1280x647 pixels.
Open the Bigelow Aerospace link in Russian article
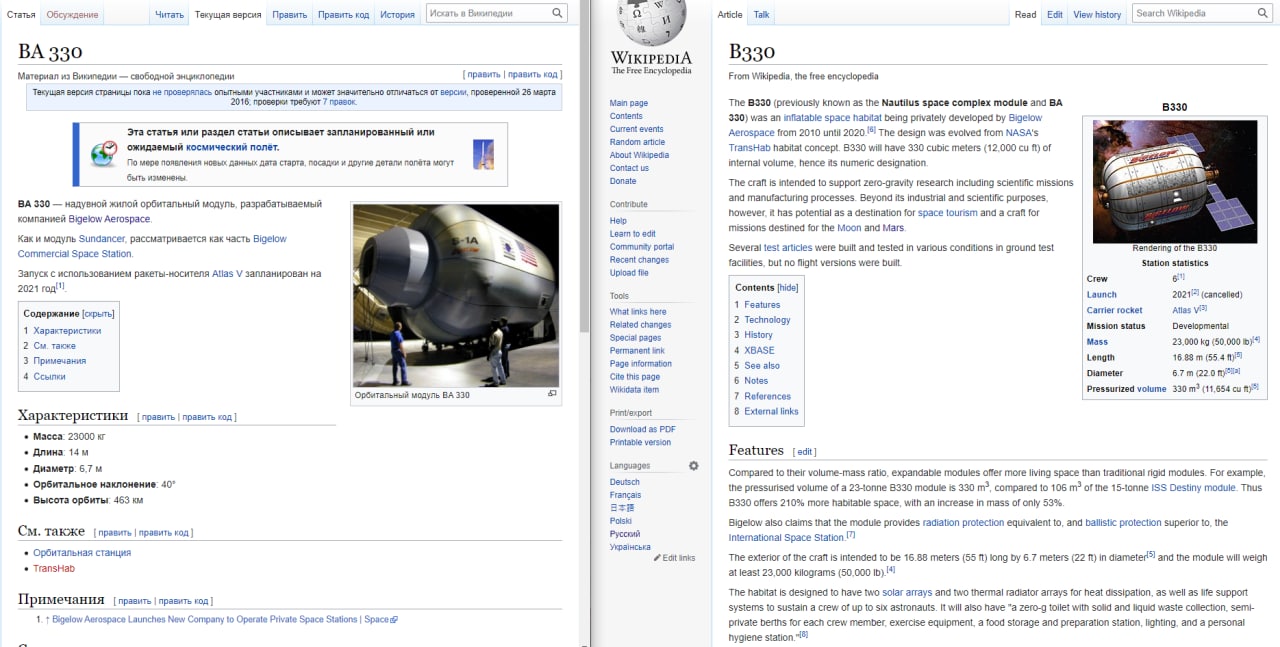(x=109, y=219)
